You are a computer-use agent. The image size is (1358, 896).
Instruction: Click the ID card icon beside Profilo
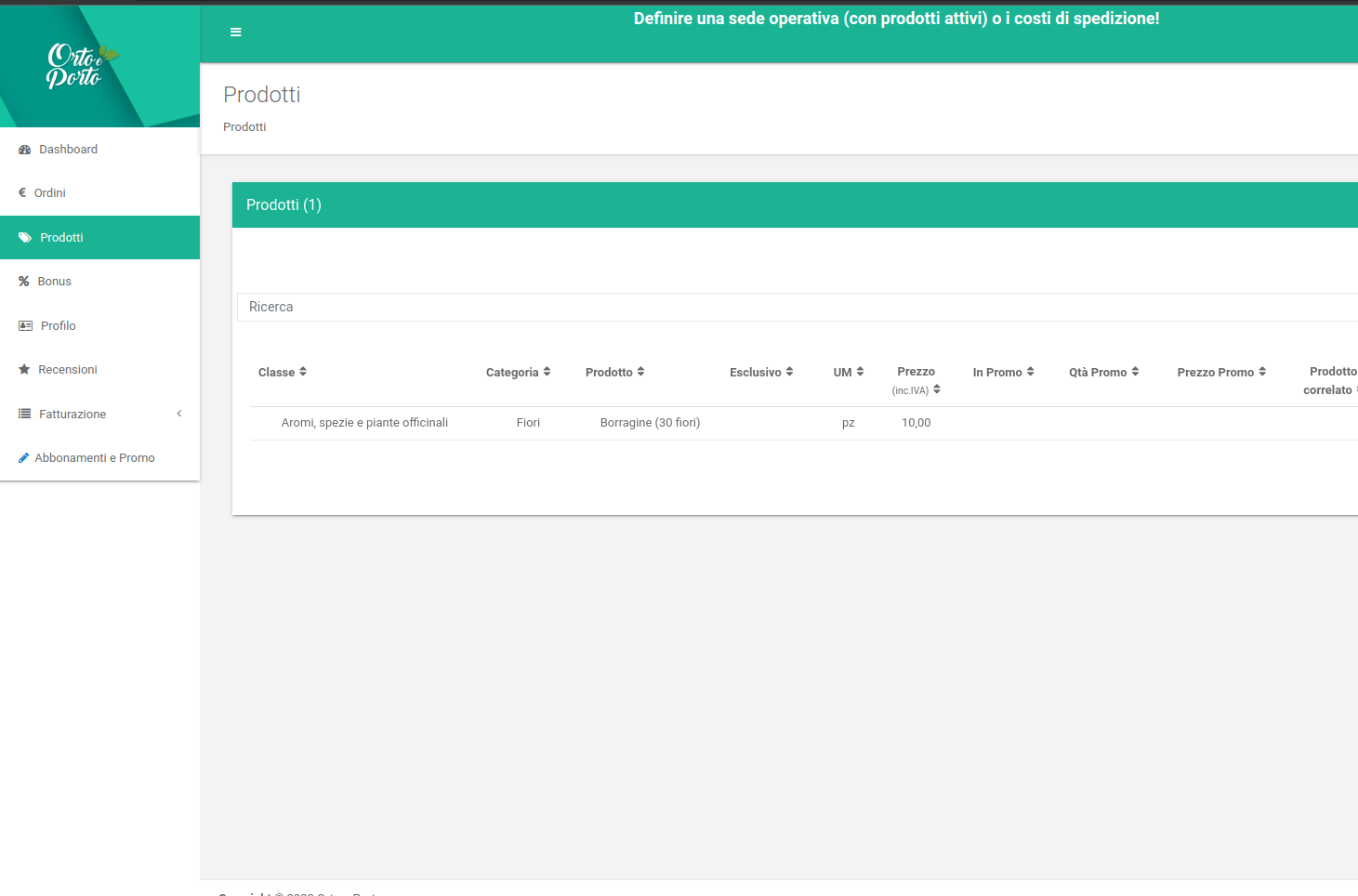[x=26, y=326]
